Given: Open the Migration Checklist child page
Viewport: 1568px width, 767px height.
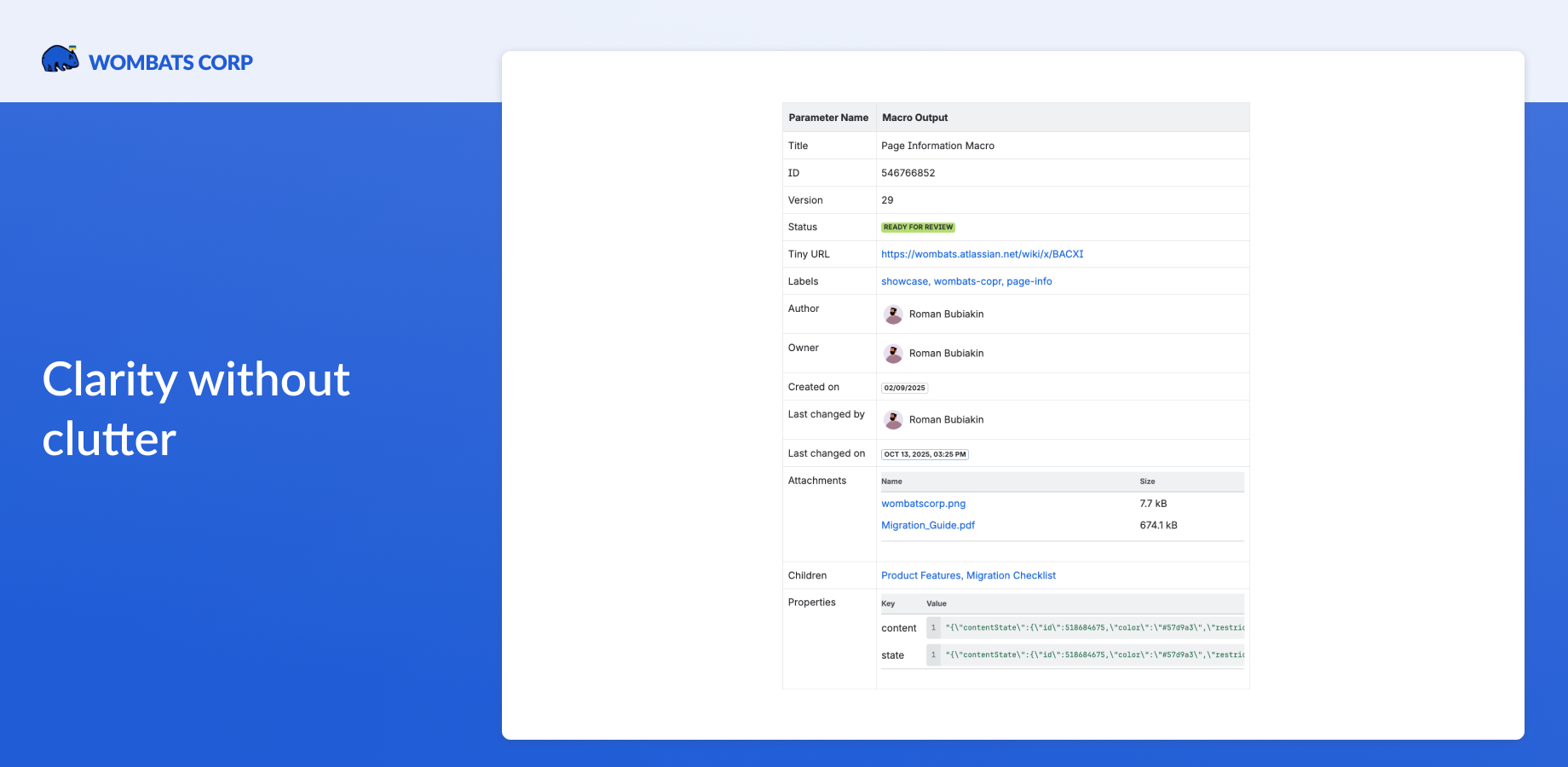Looking at the screenshot, I should click(x=1011, y=575).
